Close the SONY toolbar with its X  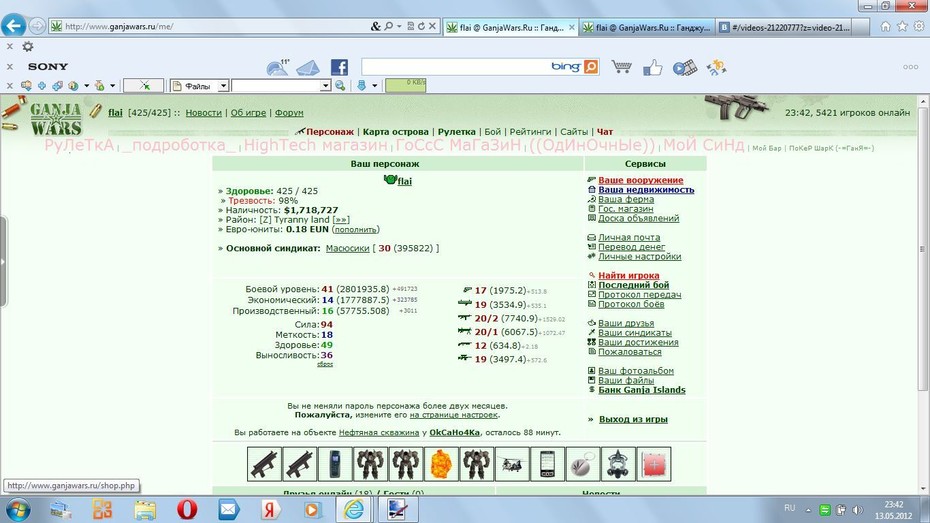pyautogui.click(x=9, y=66)
